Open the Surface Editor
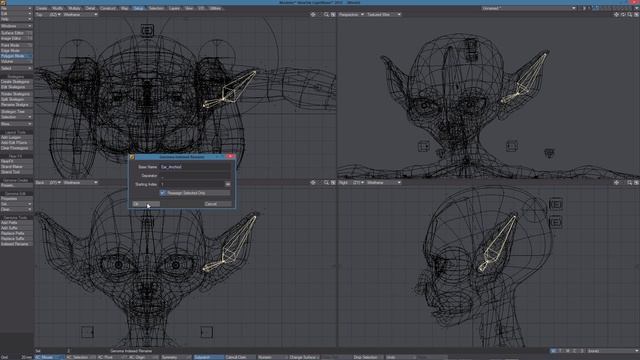Screen dimensions: 640x360 [x=16, y=33]
